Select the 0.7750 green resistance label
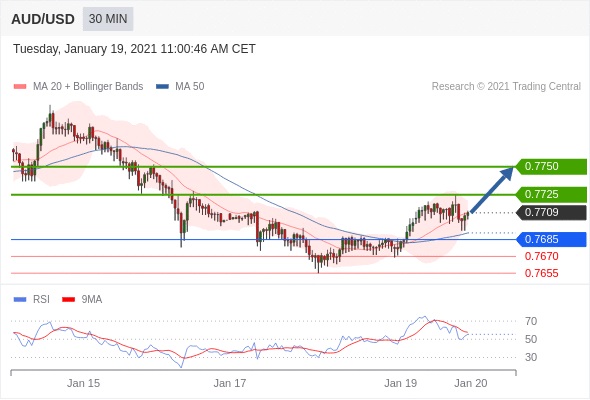590x400 pixels. (x=550, y=166)
